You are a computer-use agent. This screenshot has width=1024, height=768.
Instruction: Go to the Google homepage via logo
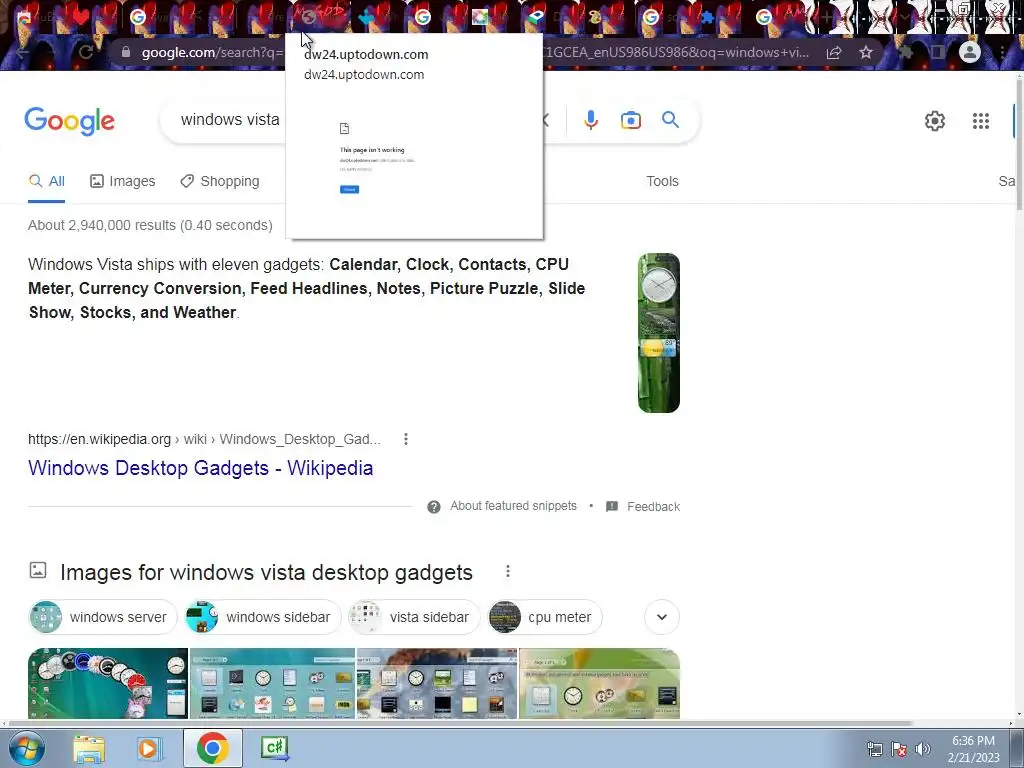(x=69, y=121)
